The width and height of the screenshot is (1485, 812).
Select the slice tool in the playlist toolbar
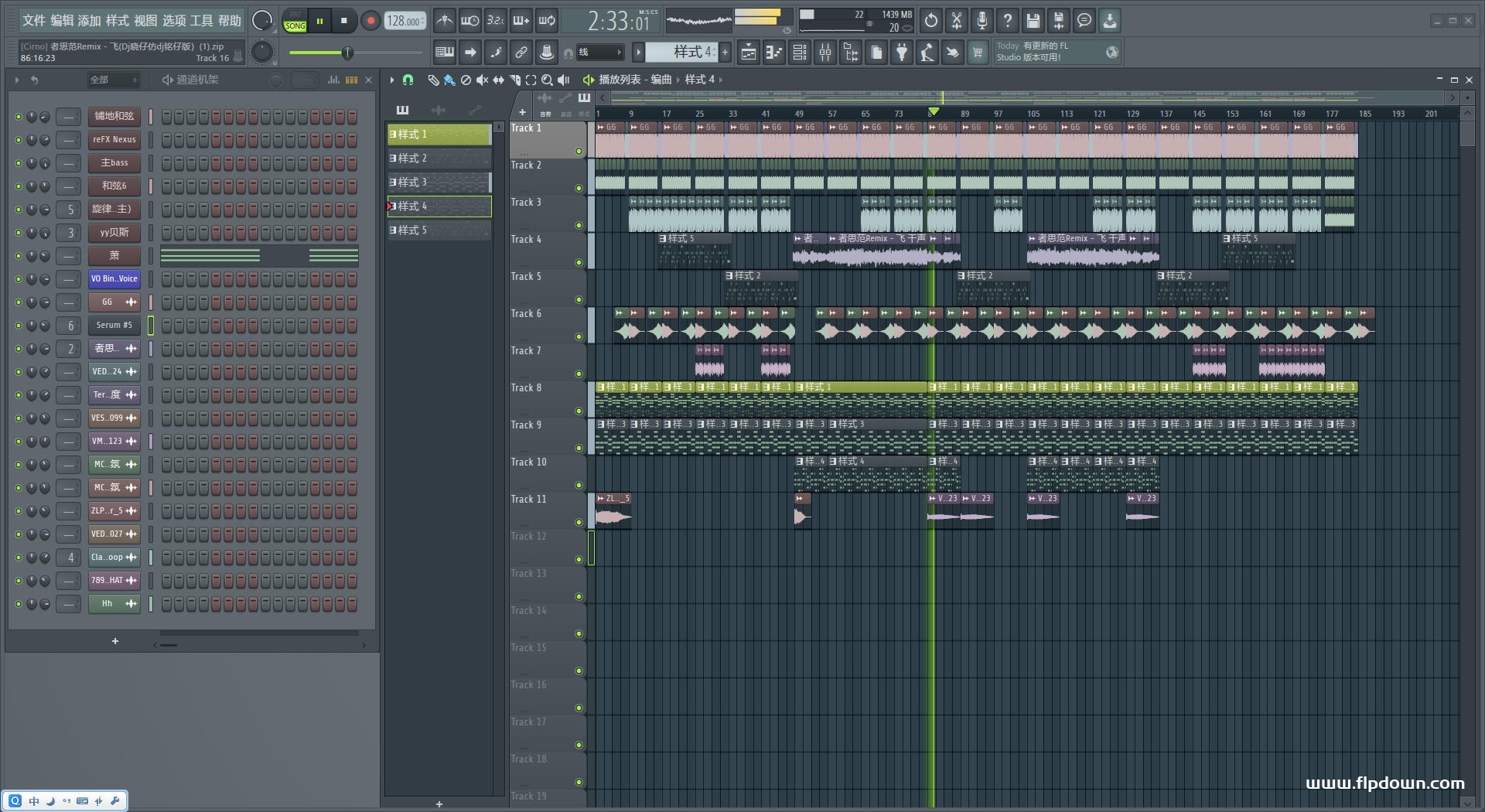coord(514,80)
